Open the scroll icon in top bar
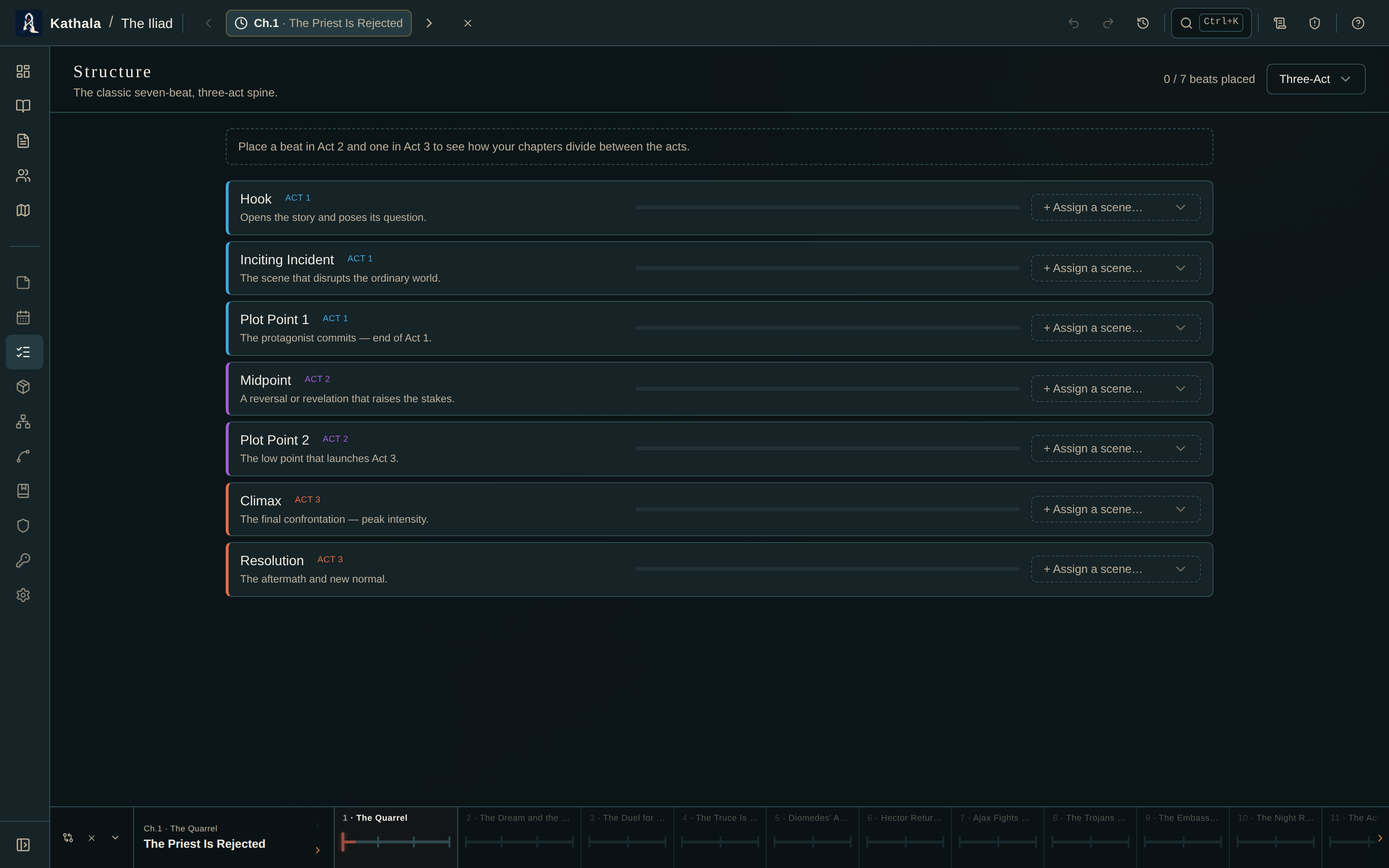1389x868 pixels. click(x=1280, y=23)
